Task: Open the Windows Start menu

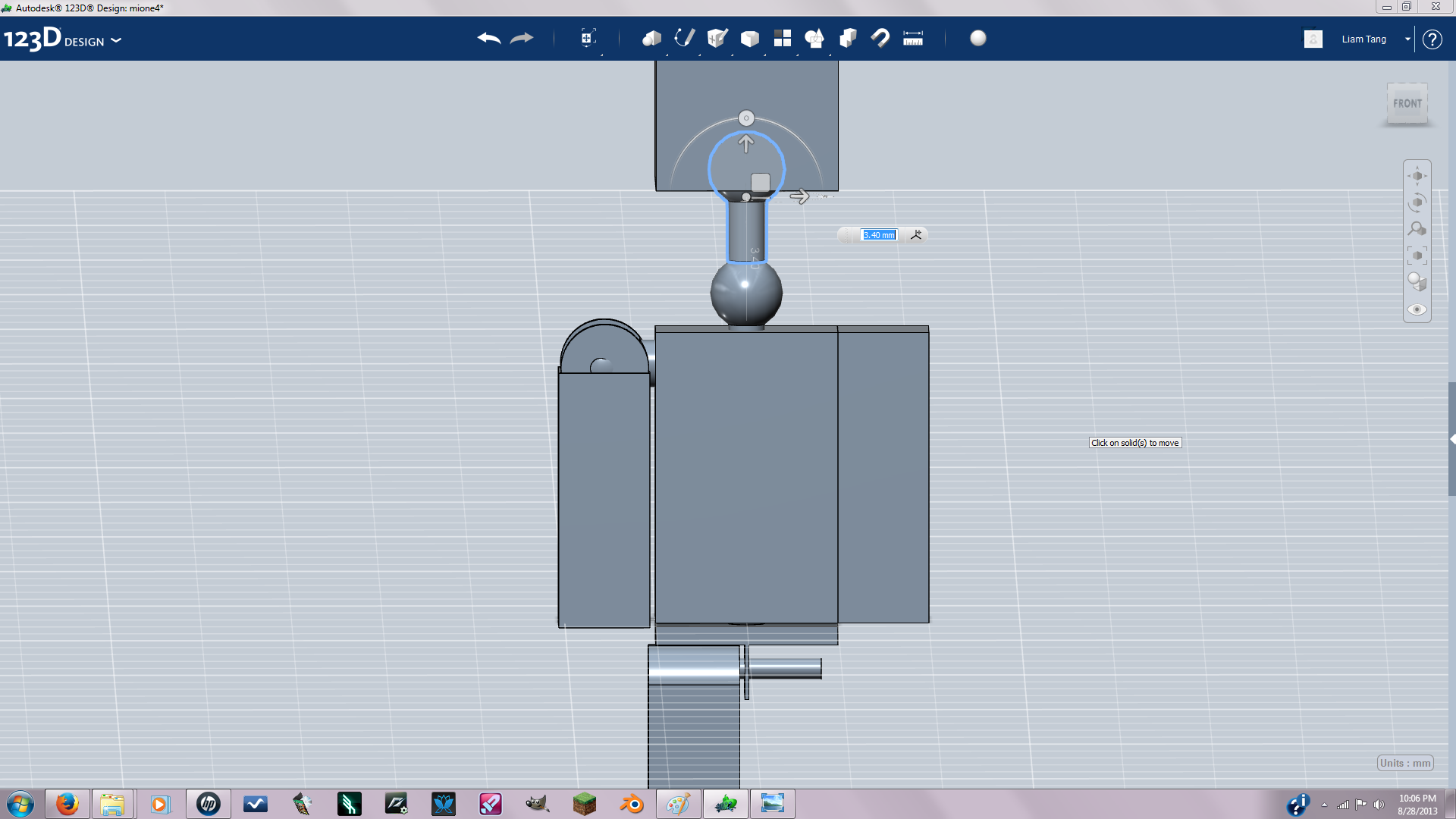Action: pyautogui.click(x=20, y=804)
